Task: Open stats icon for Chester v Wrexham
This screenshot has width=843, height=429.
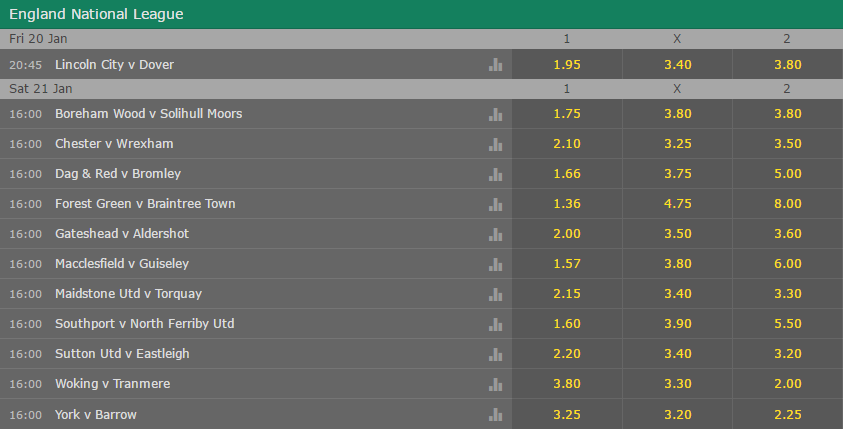Action: pos(495,144)
